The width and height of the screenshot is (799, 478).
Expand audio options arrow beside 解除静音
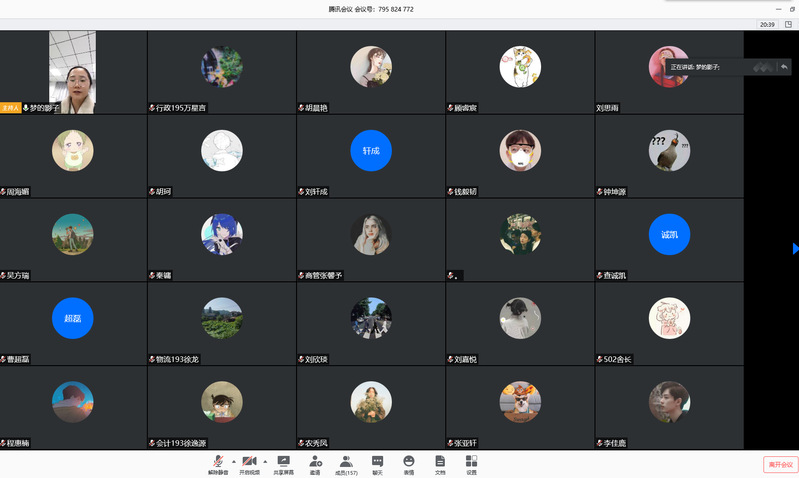coord(234,461)
